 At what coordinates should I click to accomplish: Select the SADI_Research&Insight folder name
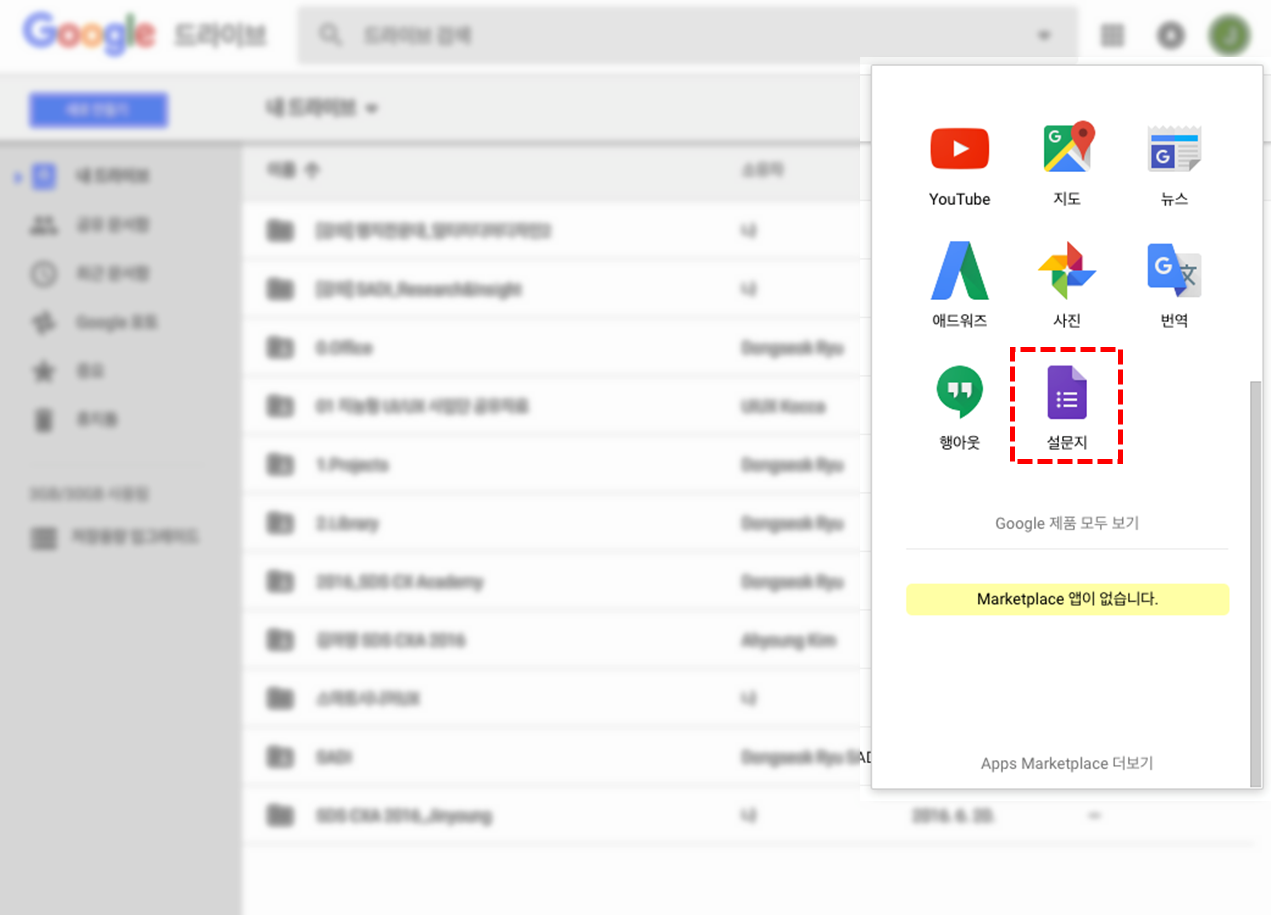tap(418, 289)
